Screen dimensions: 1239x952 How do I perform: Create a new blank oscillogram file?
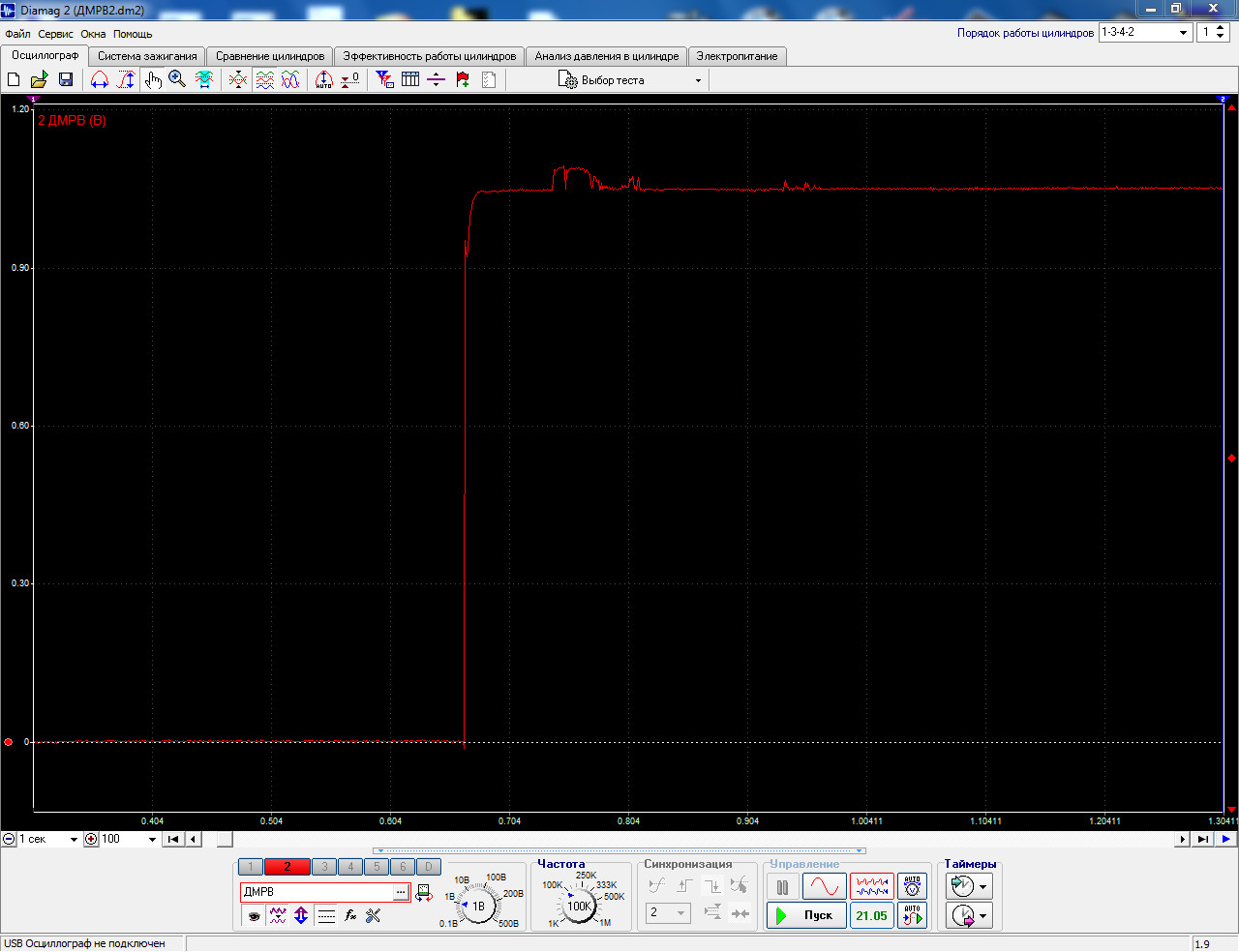(x=14, y=79)
